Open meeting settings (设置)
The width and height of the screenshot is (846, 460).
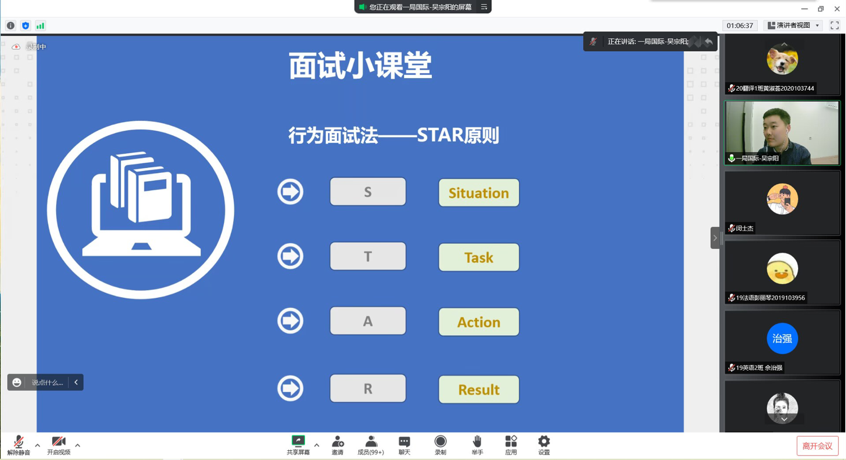544,444
